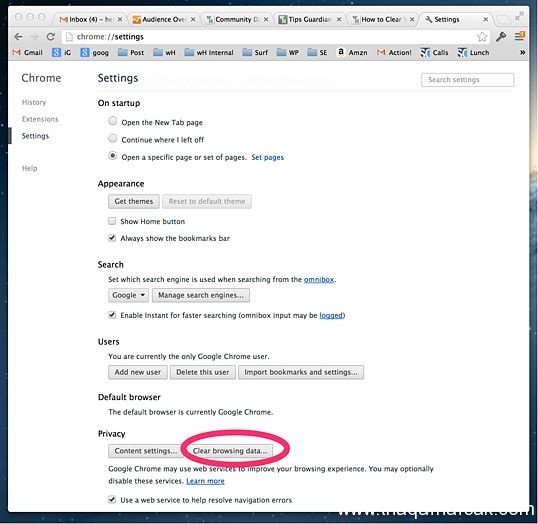Open the Chrome menu icon at toolbar end

pyautogui.click(x=519, y=36)
